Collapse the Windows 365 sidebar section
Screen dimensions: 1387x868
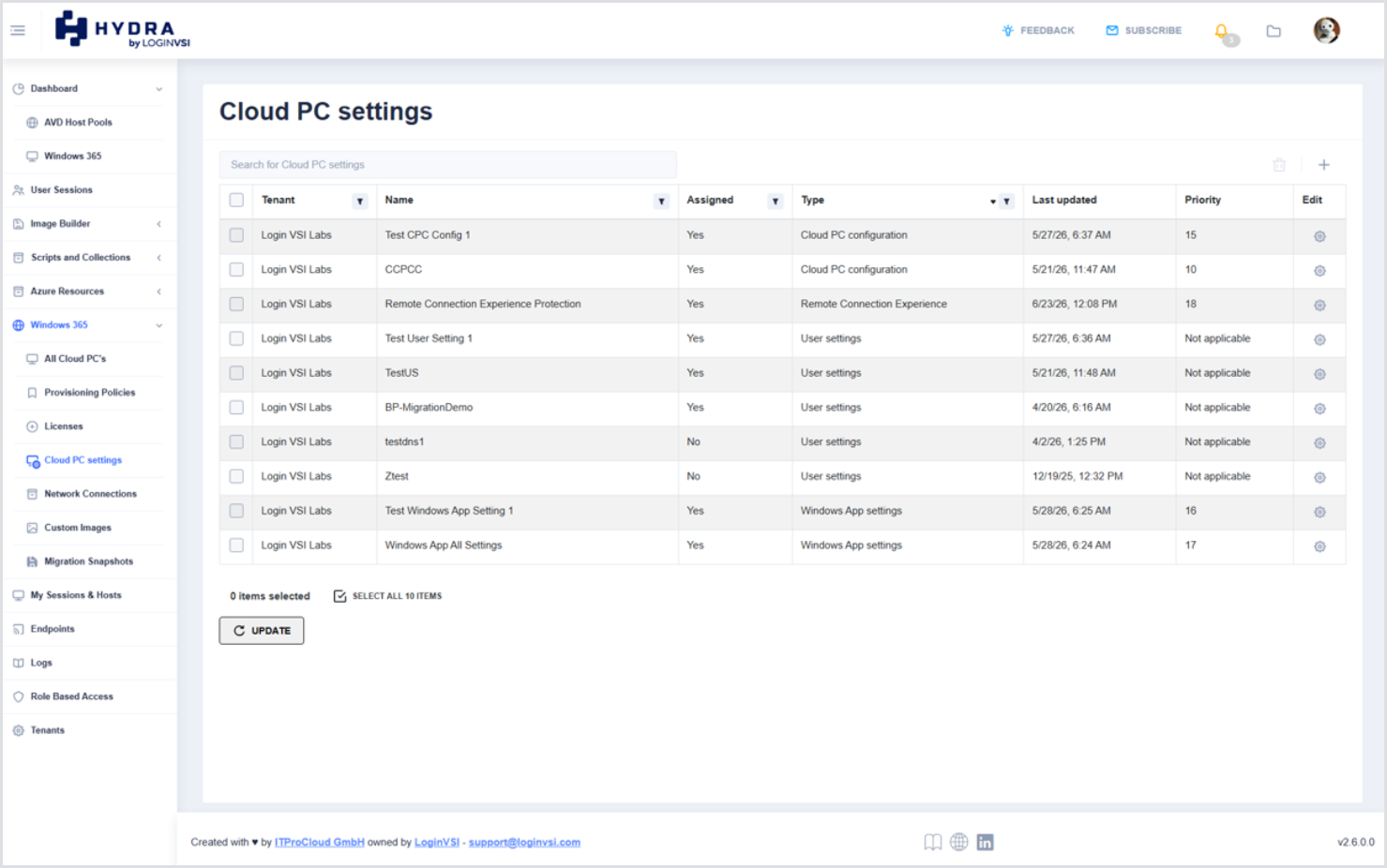pos(159,325)
